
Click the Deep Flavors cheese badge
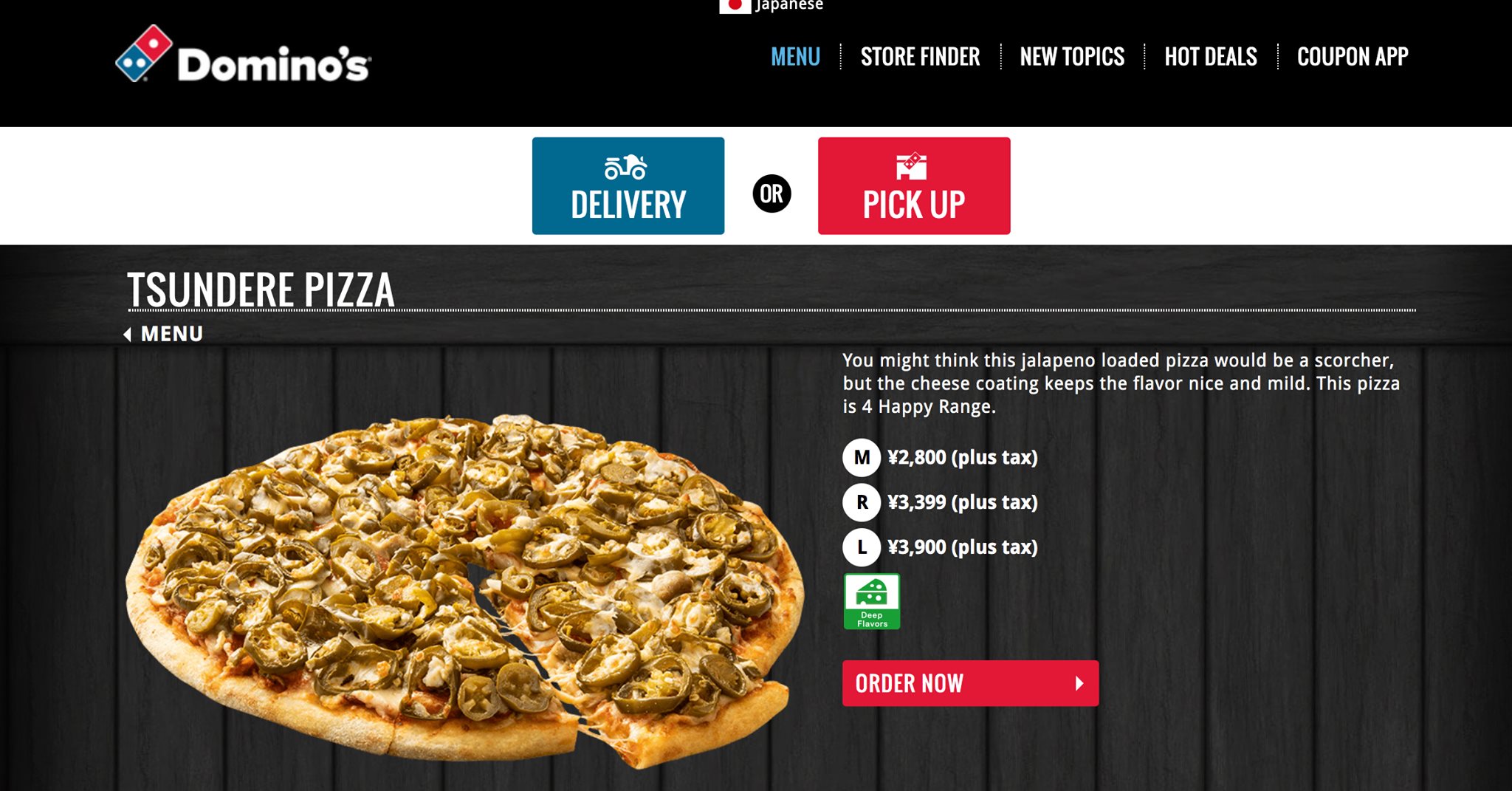[x=872, y=601]
